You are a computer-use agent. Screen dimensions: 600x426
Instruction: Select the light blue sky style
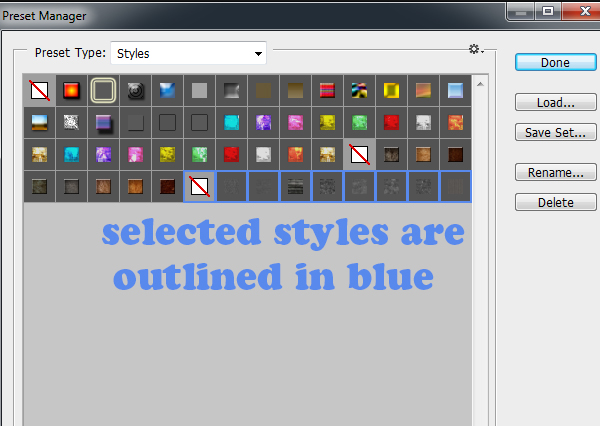pos(456,91)
